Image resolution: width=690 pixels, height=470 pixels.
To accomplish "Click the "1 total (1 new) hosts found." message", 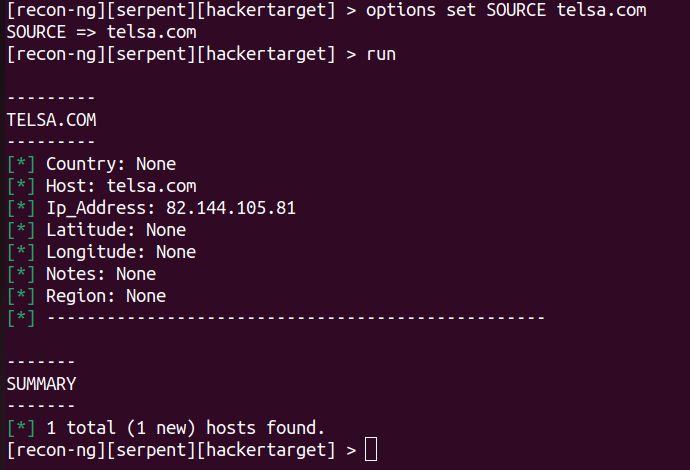I will click(185, 428).
